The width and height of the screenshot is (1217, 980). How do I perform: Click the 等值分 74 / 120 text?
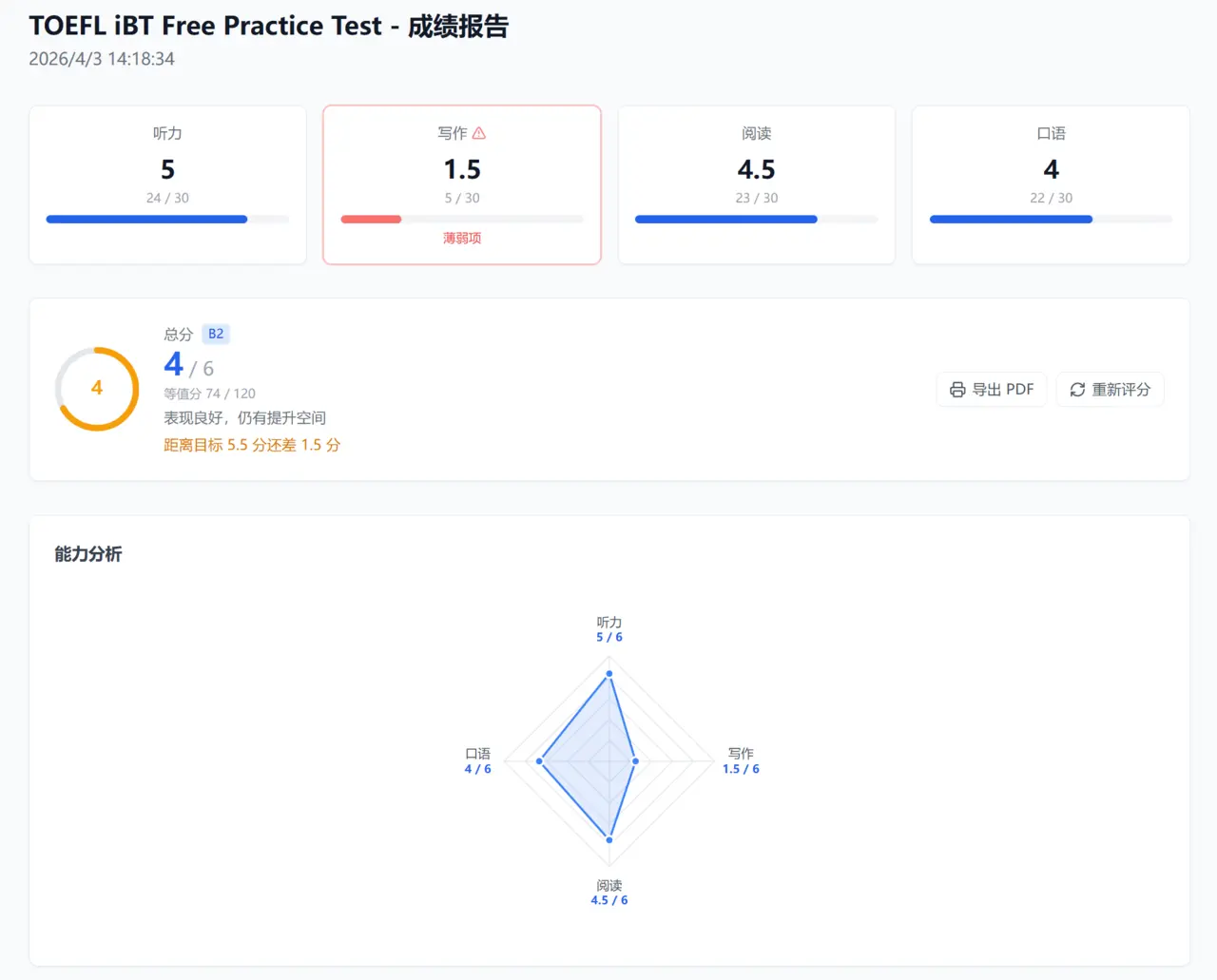[x=209, y=394]
